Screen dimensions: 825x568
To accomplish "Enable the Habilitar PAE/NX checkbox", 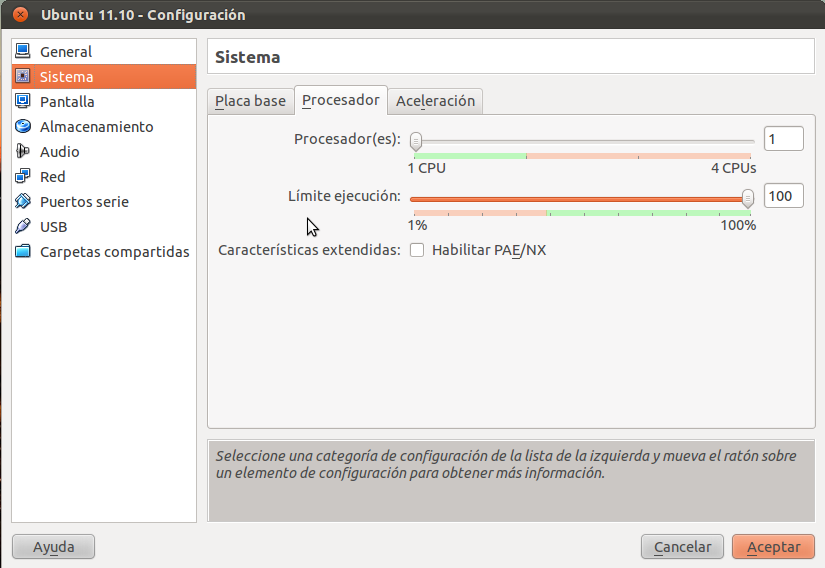I will tap(417, 250).
